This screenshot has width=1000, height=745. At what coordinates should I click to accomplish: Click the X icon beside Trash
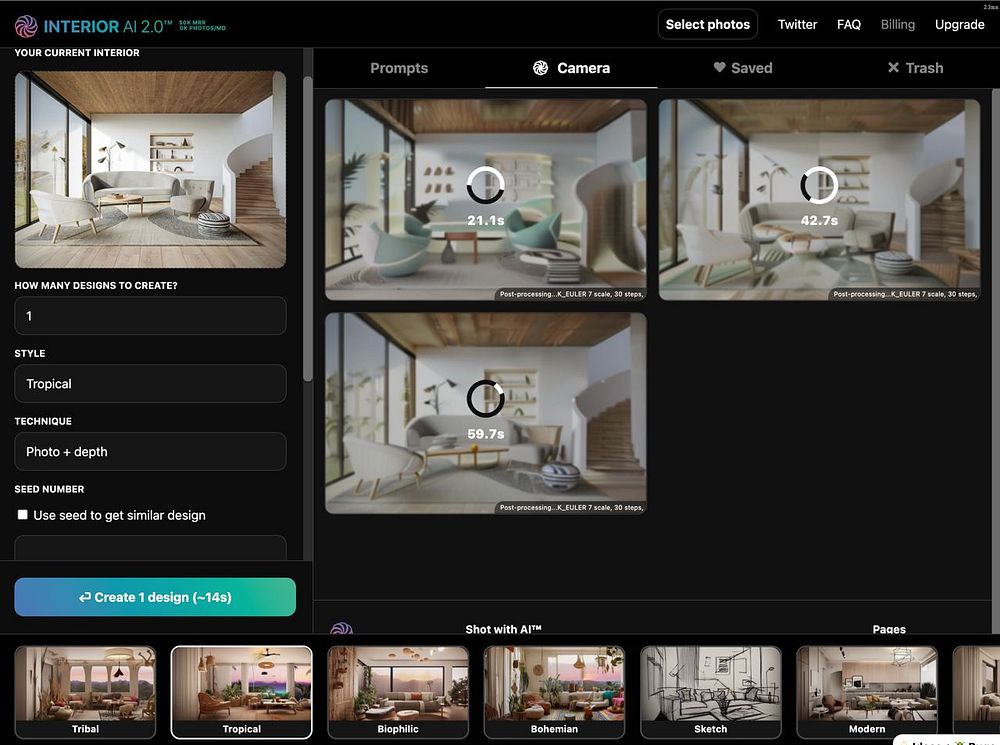(x=893, y=67)
